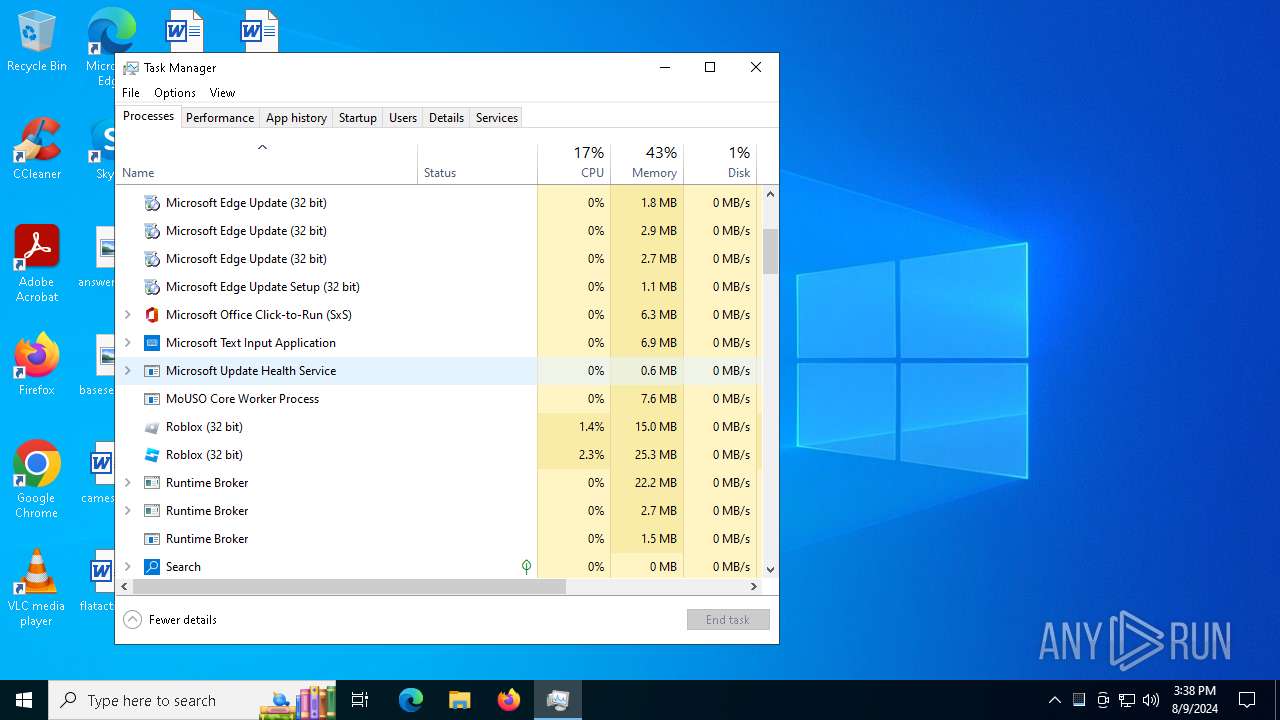Click the up arrow of vertical scrollbar
This screenshot has width=1280, height=720.
(x=770, y=194)
